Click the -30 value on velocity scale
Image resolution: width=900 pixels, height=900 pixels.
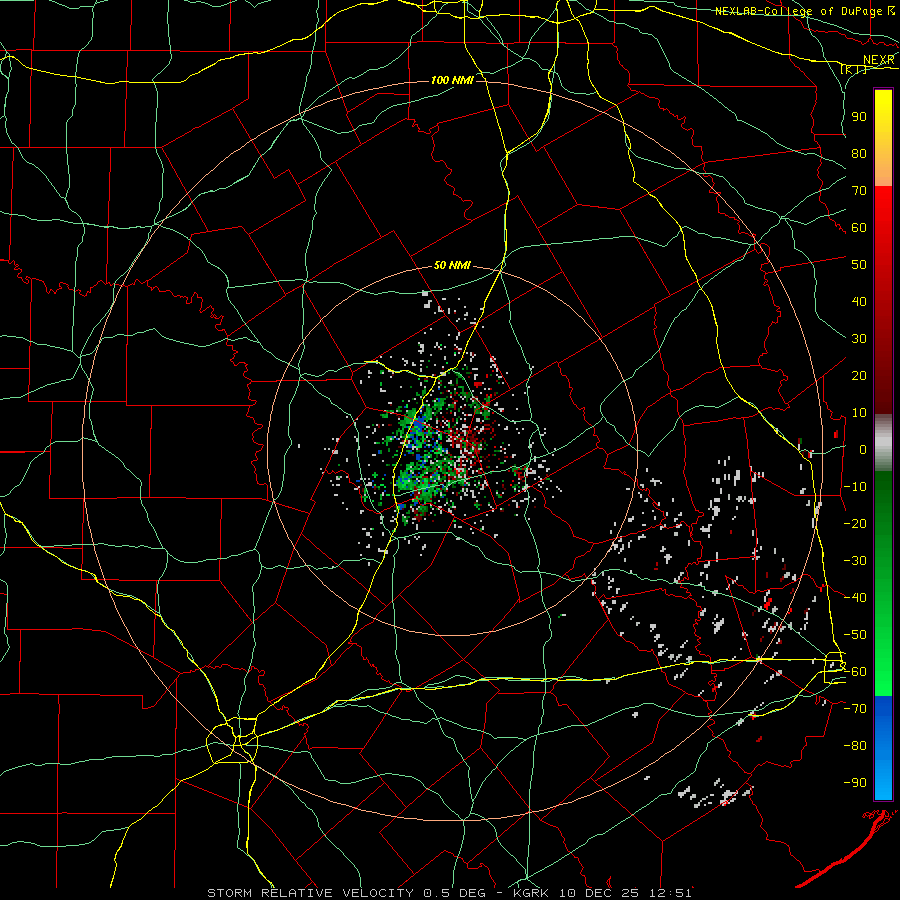pyautogui.click(x=855, y=561)
